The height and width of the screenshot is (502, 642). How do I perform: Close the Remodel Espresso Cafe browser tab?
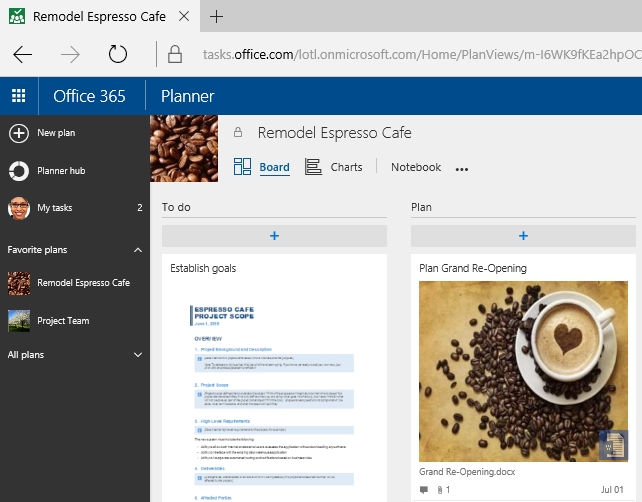[x=184, y=16]
